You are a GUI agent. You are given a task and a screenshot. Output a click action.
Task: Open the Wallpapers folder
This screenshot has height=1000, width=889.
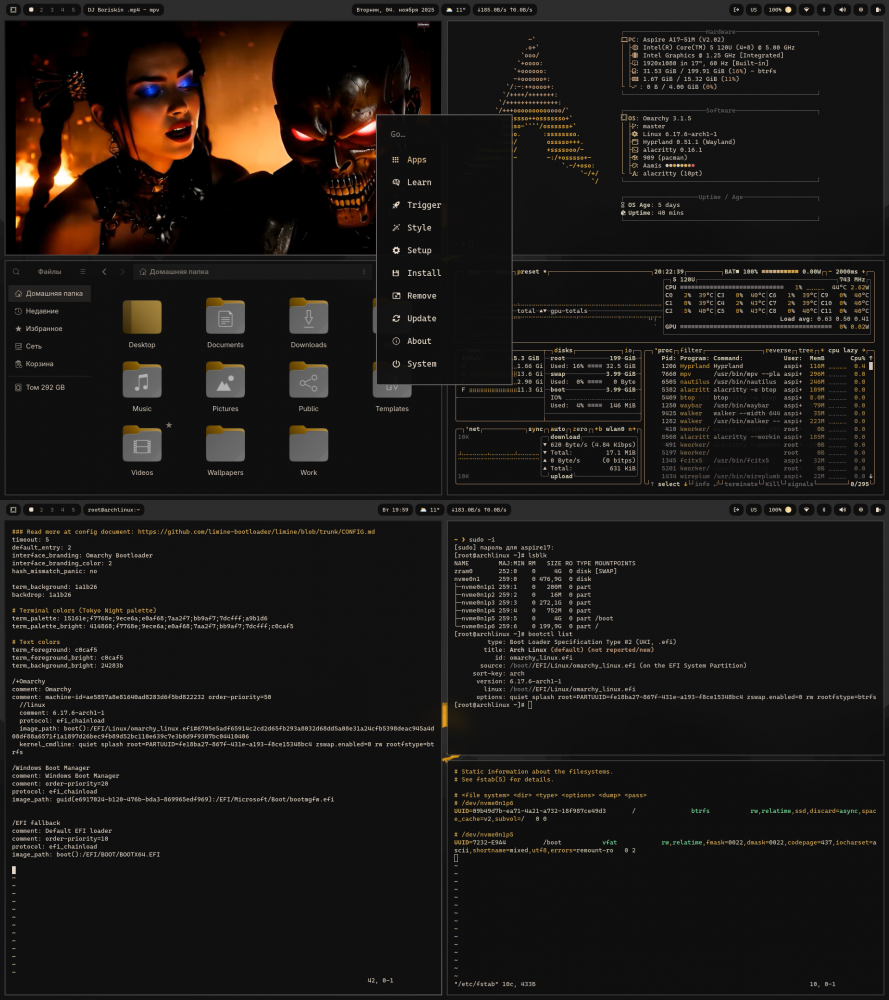225,444
